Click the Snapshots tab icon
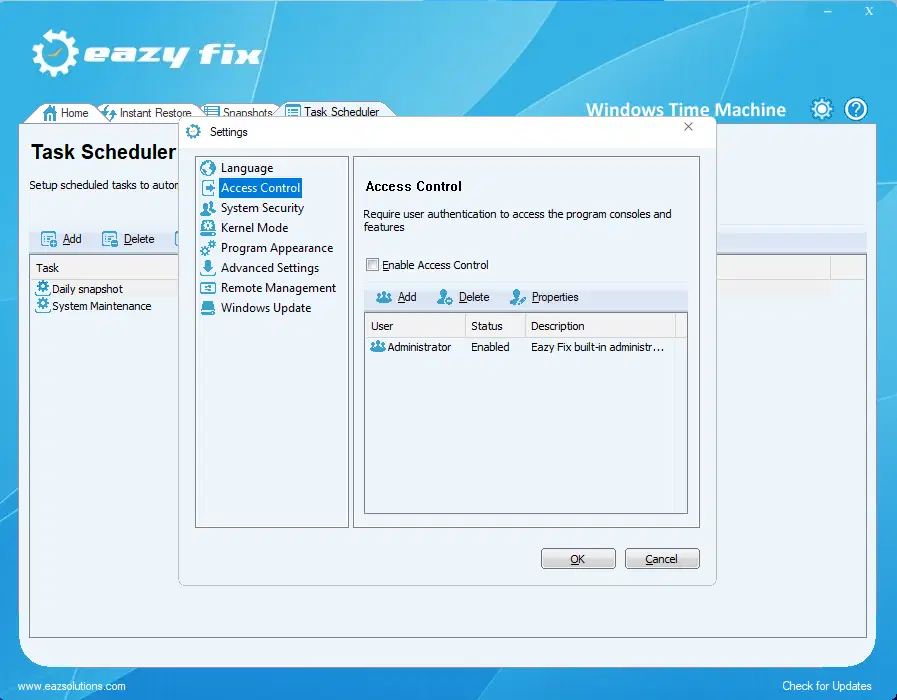The width and height of the screenshot is (897, 700). 212,112
